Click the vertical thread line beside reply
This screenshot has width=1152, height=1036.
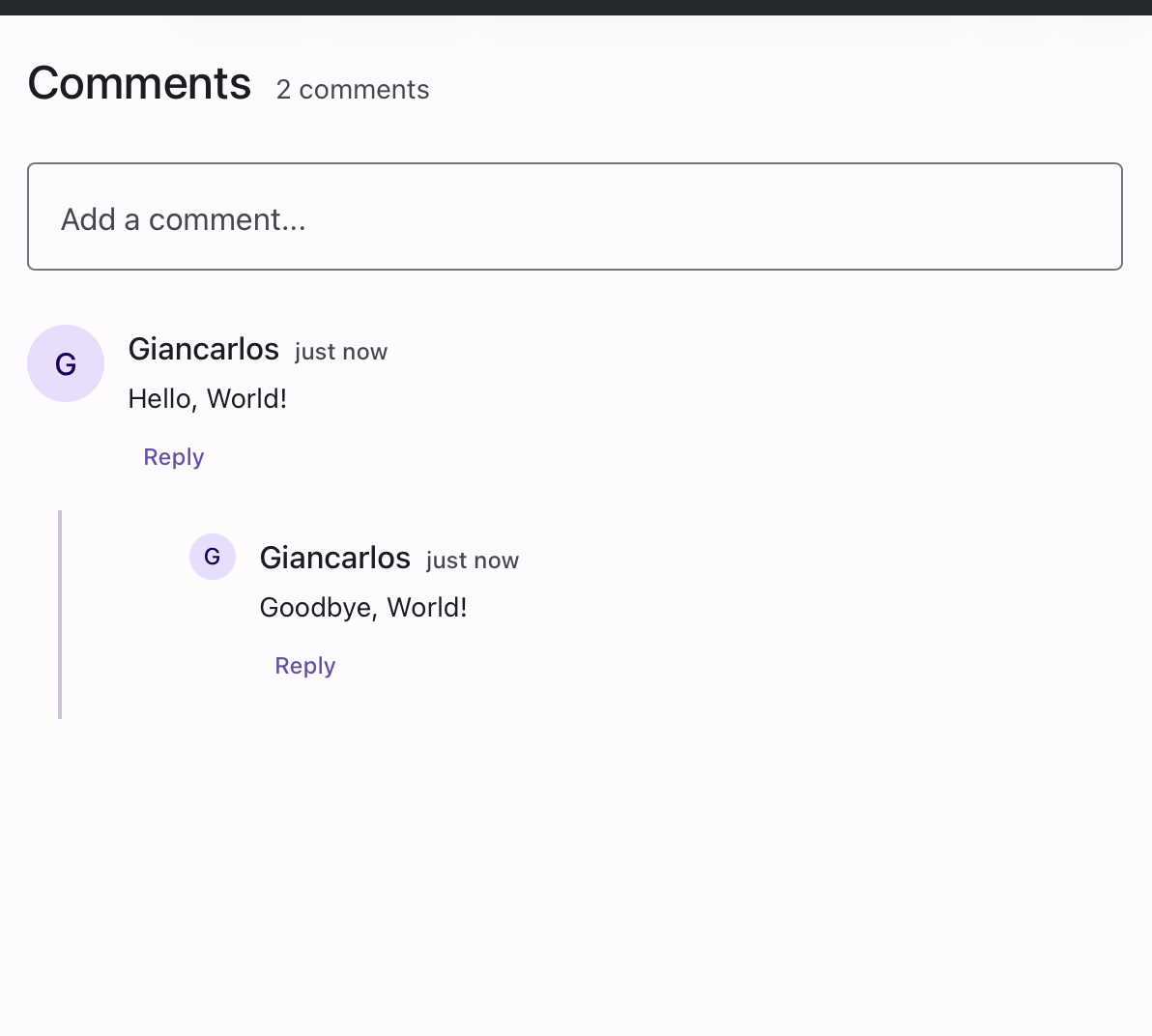tap(60, 615)
